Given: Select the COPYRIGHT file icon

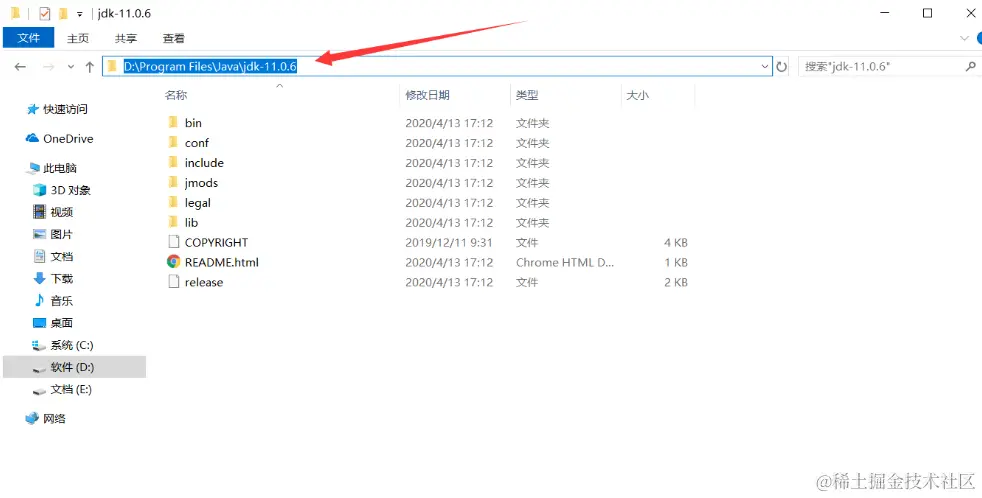Looking at the screenshot, I should click(173, 242).
